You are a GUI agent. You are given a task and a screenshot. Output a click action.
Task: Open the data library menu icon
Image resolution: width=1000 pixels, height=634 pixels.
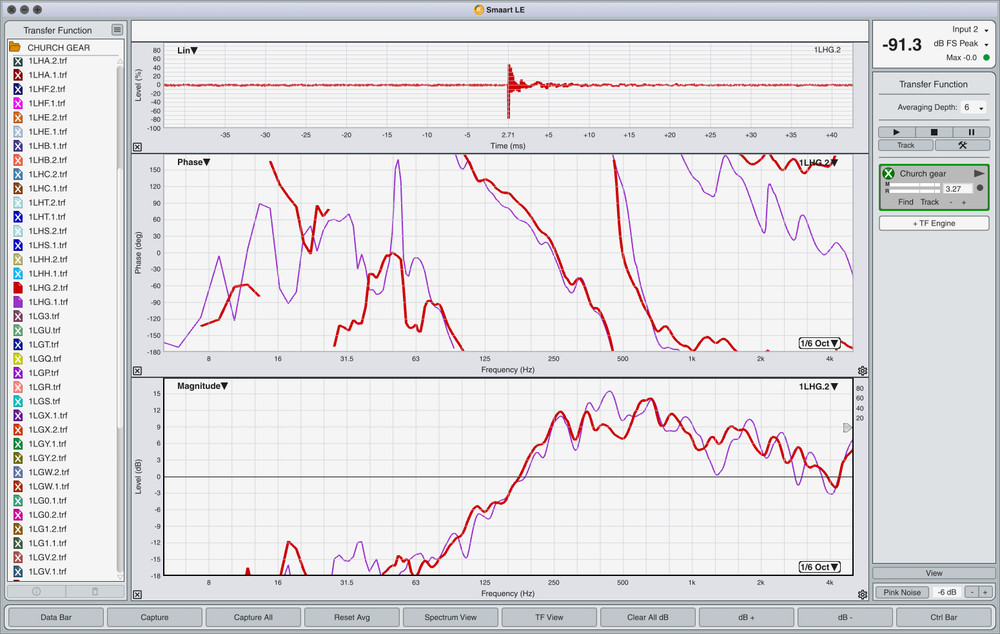pyautogui.click(x=117, y=31)
